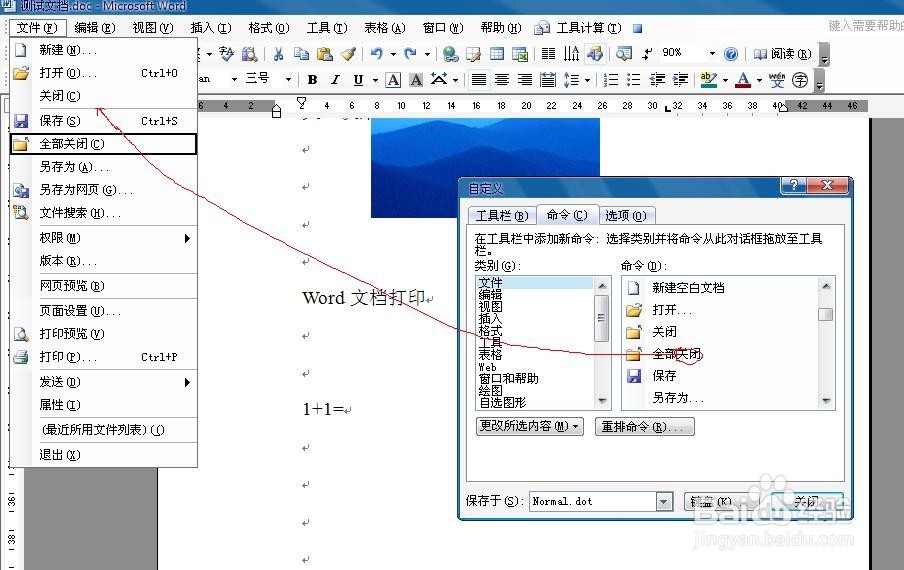Align text right
Image resolution: width=904 pixels, height=570 pixels.
tap(525, 80)
